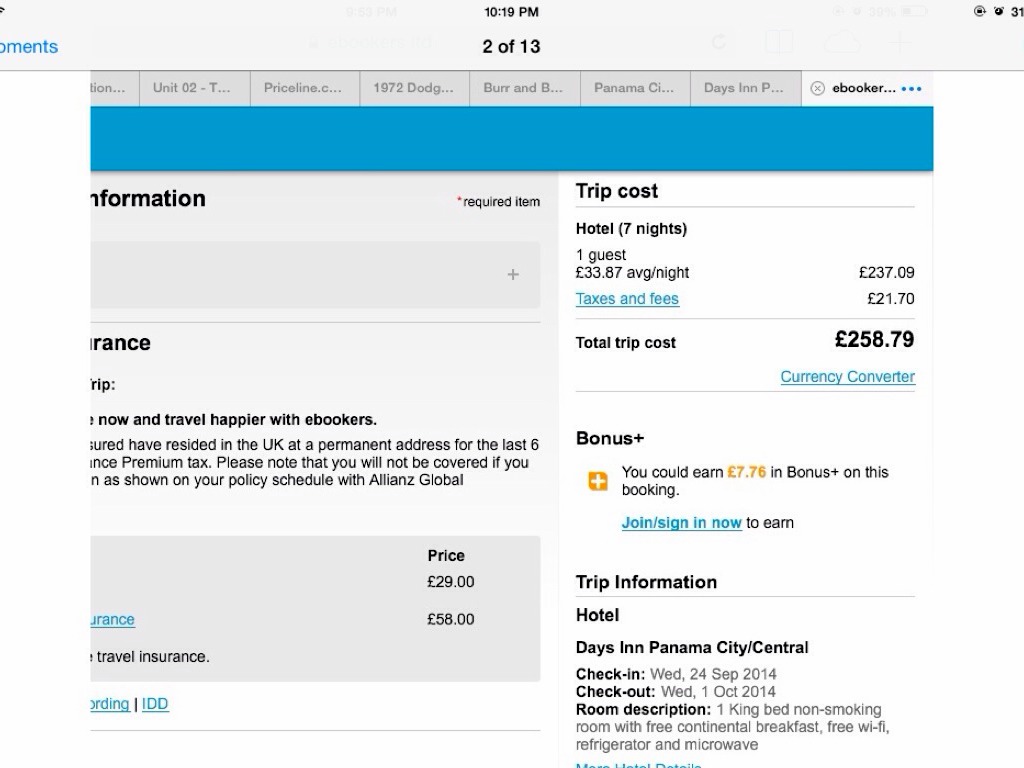Viewport: 1024px width, 768px height.
Task: Expand the collapsed section with plus sign
Action: pyautogui.click(x=513, y=274)
